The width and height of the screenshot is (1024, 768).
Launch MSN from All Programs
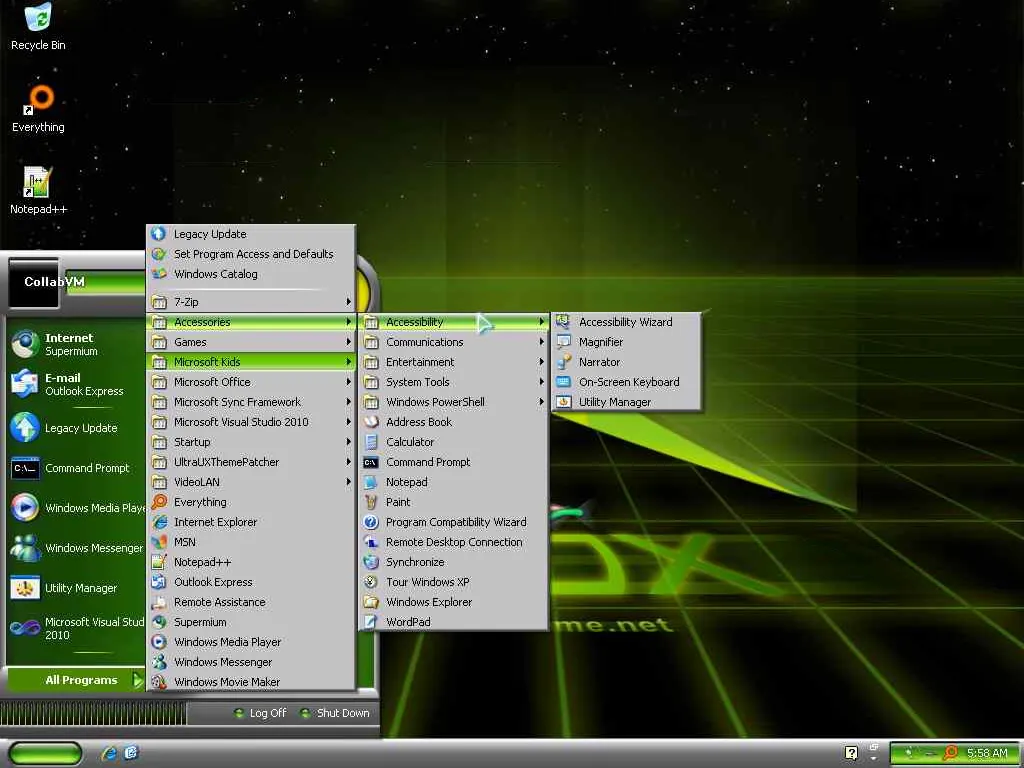pos(251,542)
